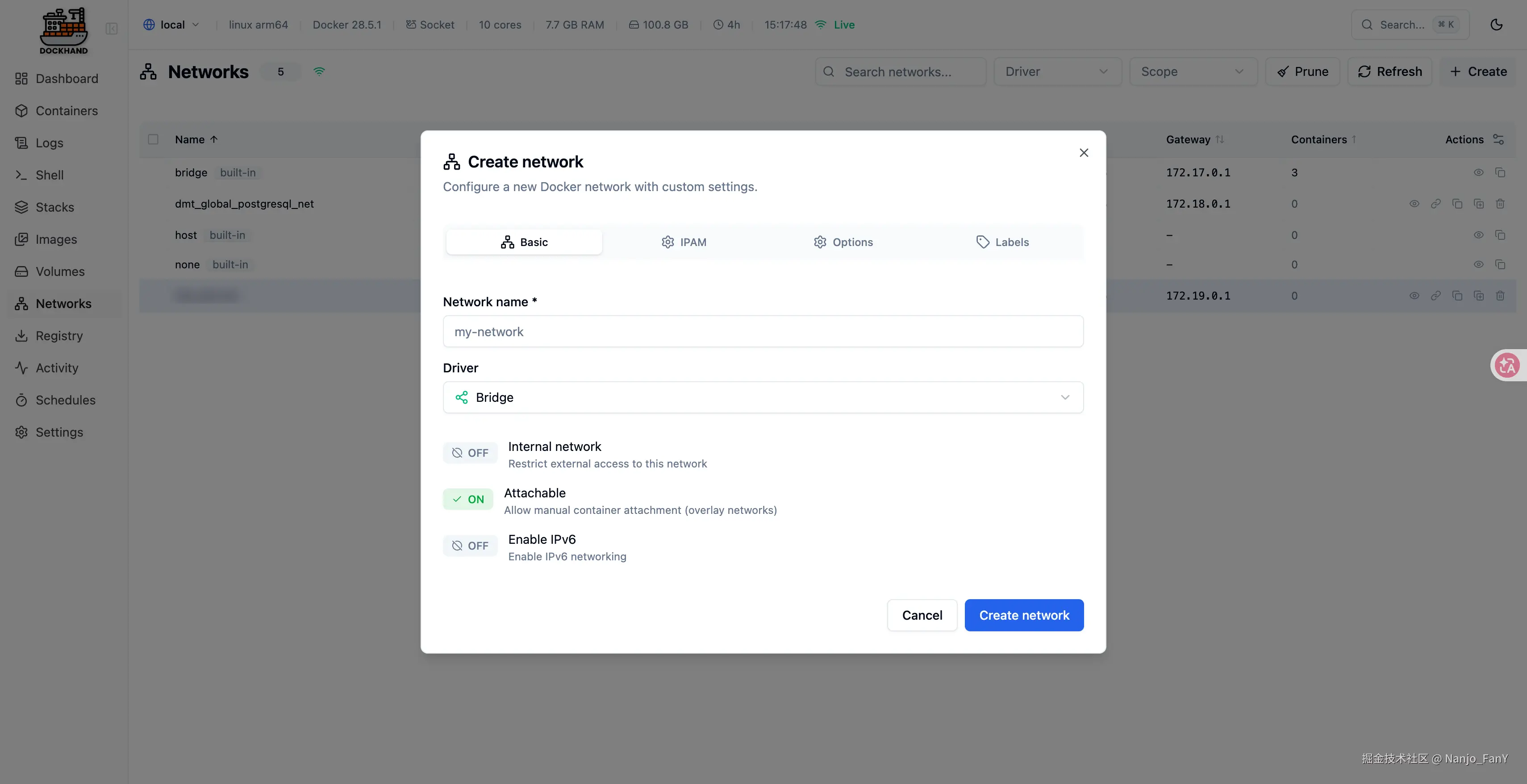Click the Prune button
Screen dimensions: 1527x784
click(1302, 72)
